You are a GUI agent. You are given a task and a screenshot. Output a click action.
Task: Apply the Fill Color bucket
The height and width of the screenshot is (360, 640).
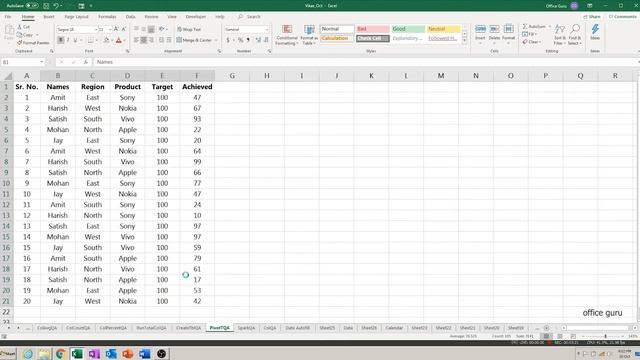point(106,40)
